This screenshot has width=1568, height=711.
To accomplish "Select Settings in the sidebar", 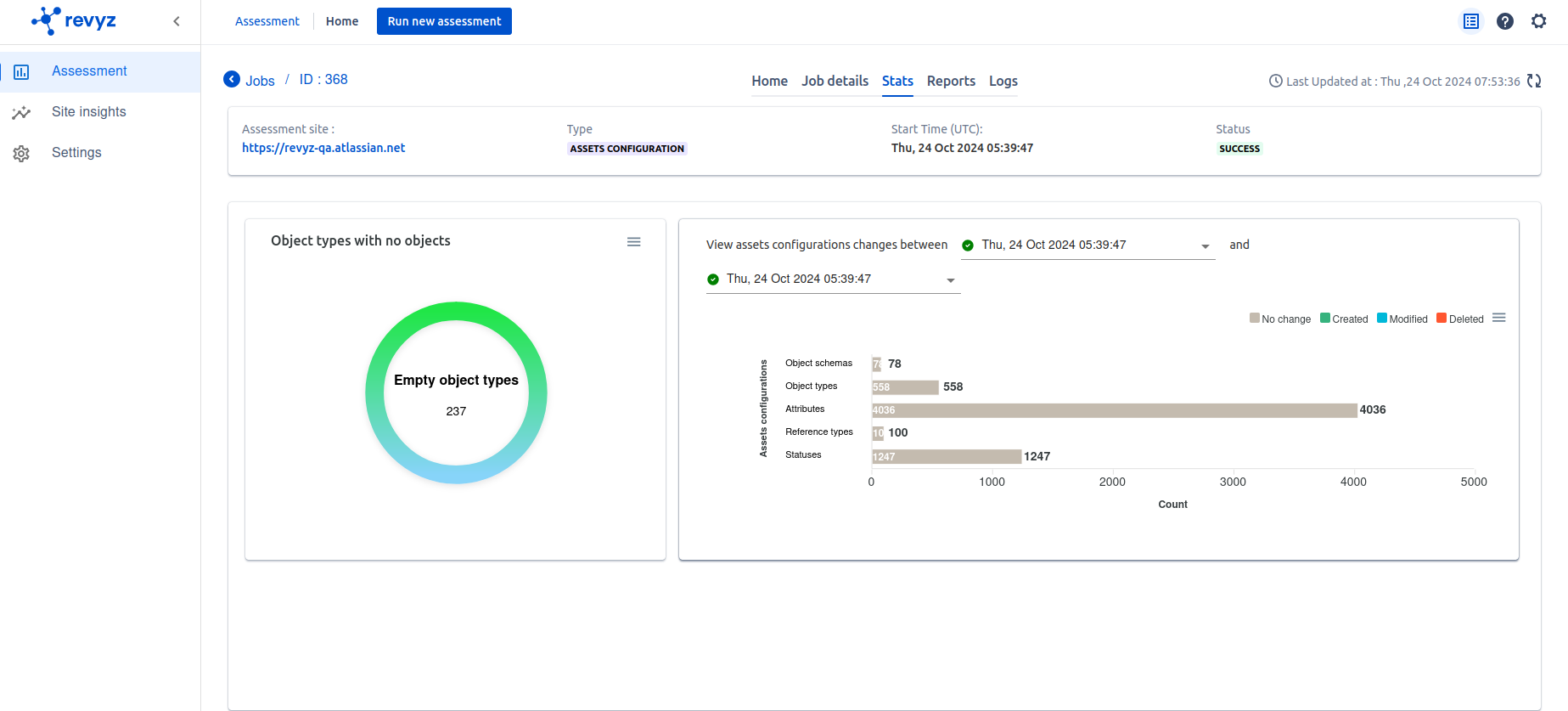I will point(100,153).
